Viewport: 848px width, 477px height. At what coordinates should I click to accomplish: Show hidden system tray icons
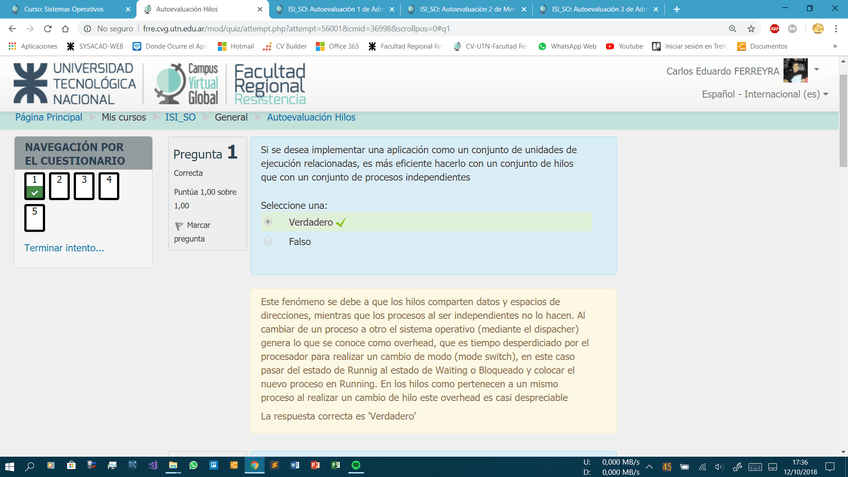pos(650,467)
